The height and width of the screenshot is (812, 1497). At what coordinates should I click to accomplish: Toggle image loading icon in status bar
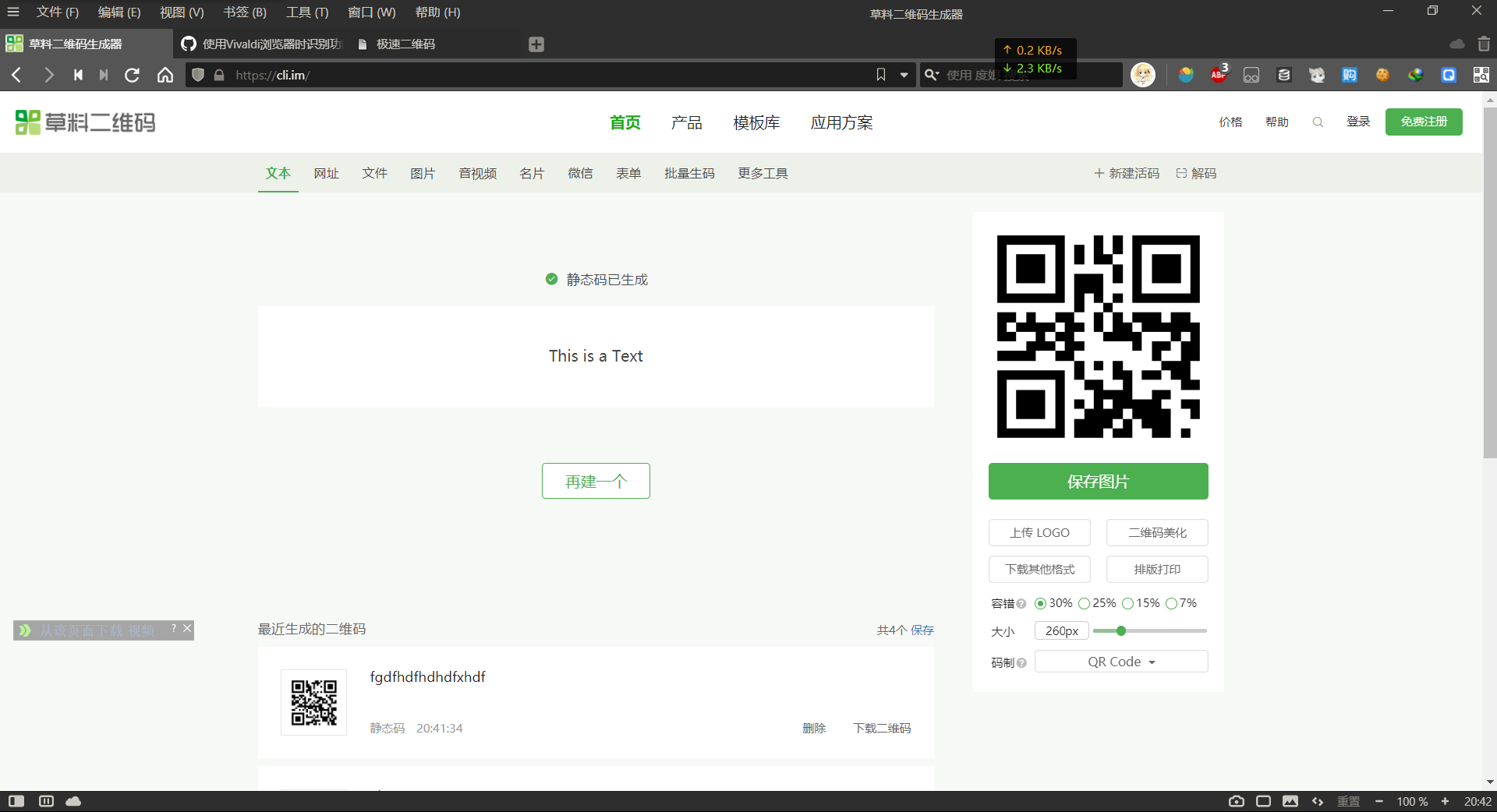(1290, 801)
